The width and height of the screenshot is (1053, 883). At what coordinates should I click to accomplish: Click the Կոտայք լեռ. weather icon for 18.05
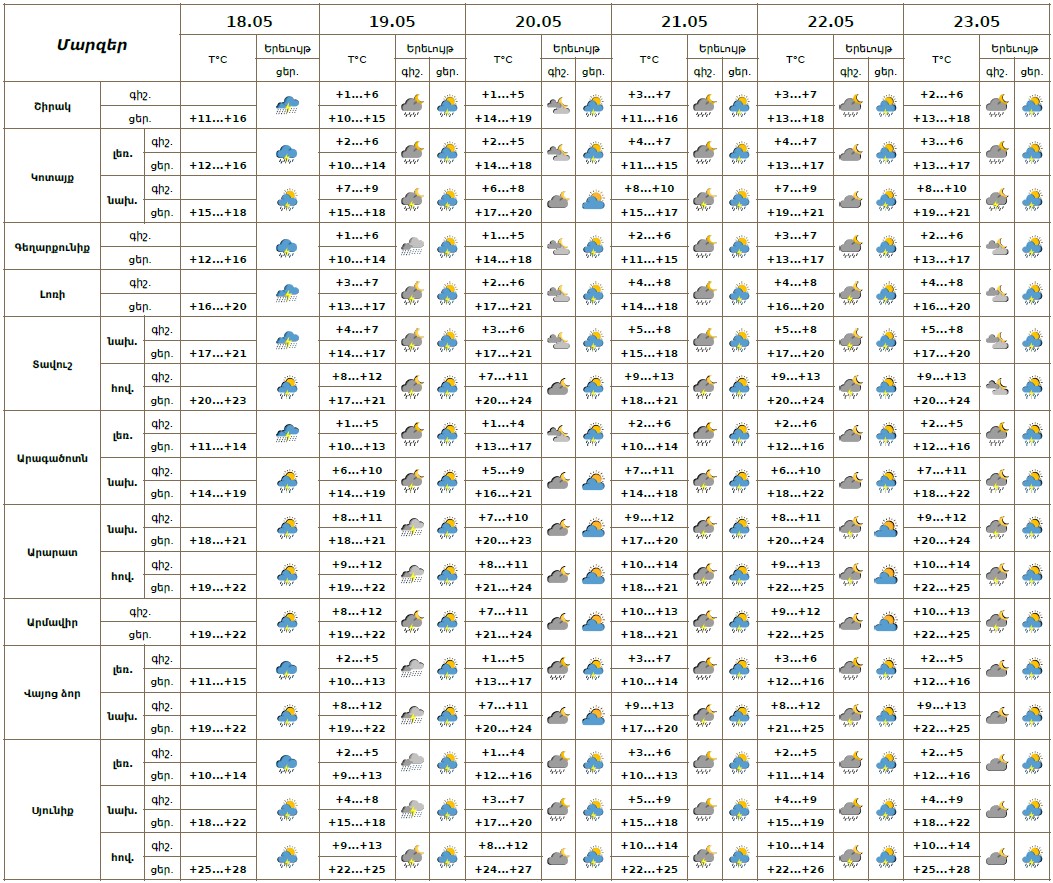click(287, 154)
